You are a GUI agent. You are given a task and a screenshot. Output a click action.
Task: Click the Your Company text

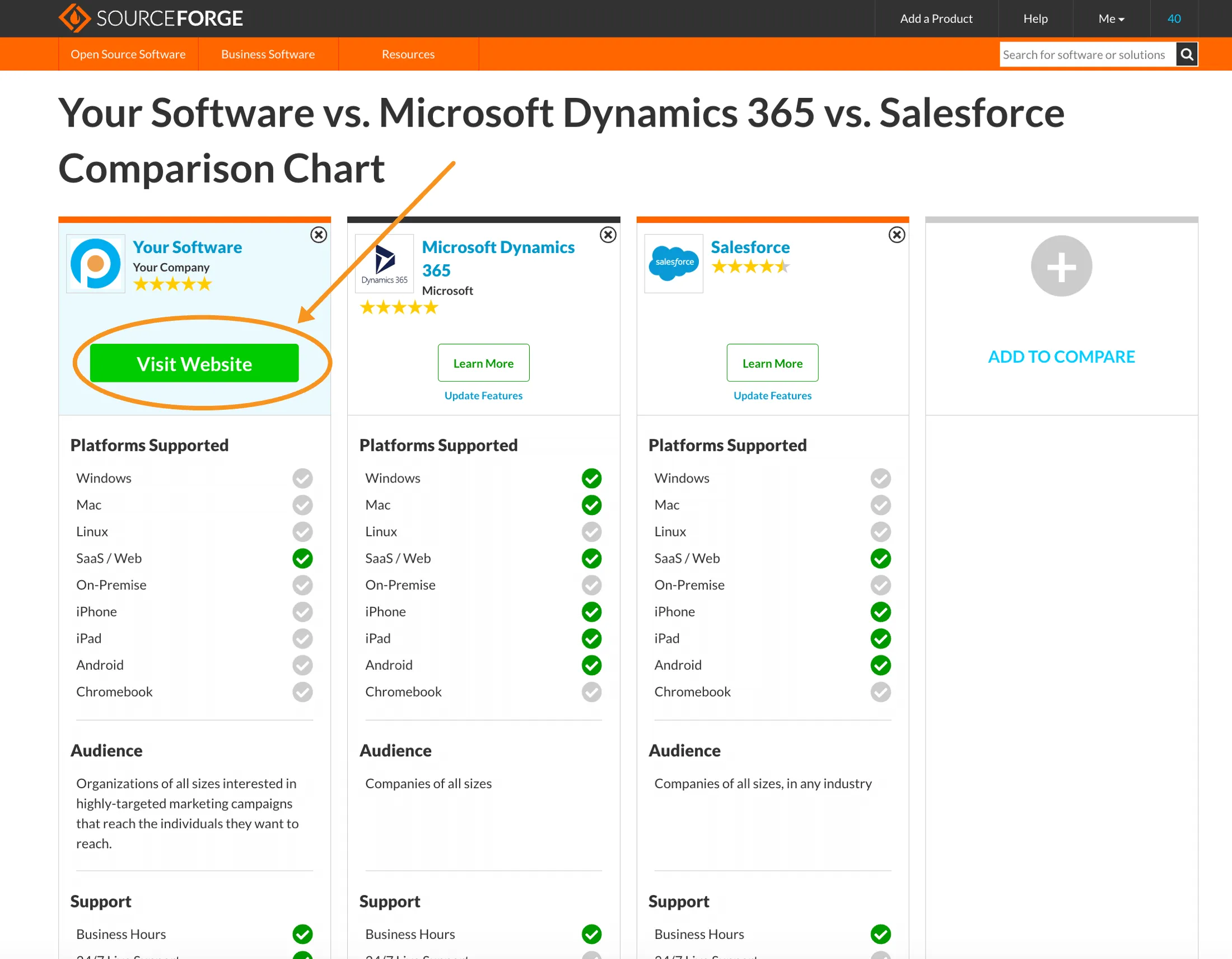tap(171, 267)
